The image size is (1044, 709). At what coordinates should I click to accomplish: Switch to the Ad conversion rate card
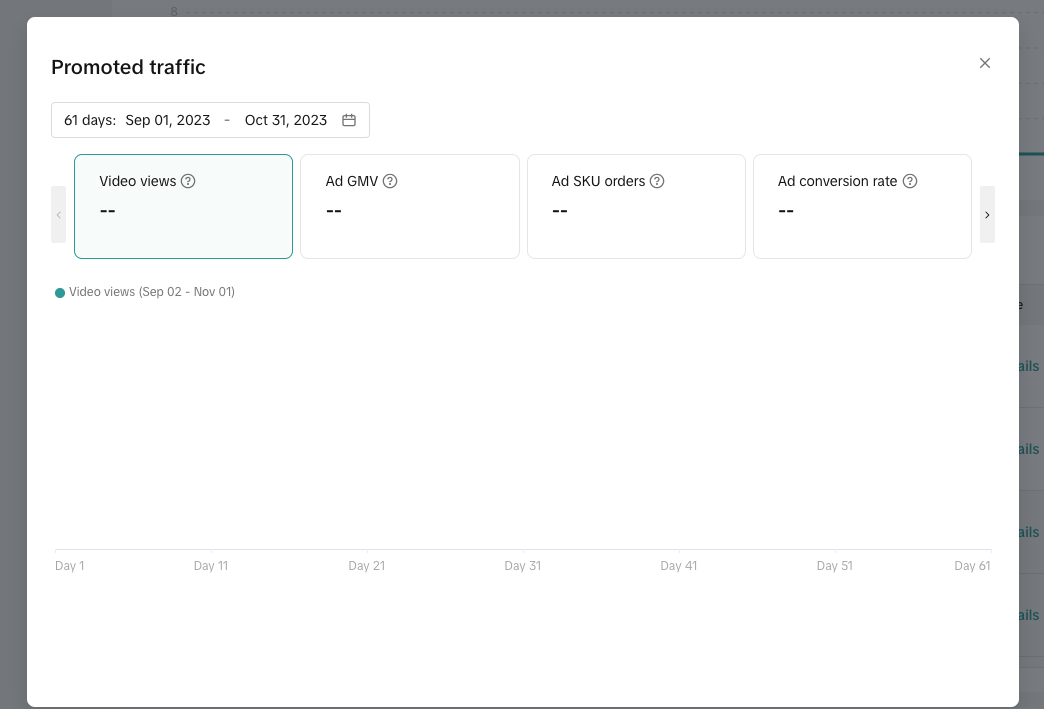pos(862,220)
